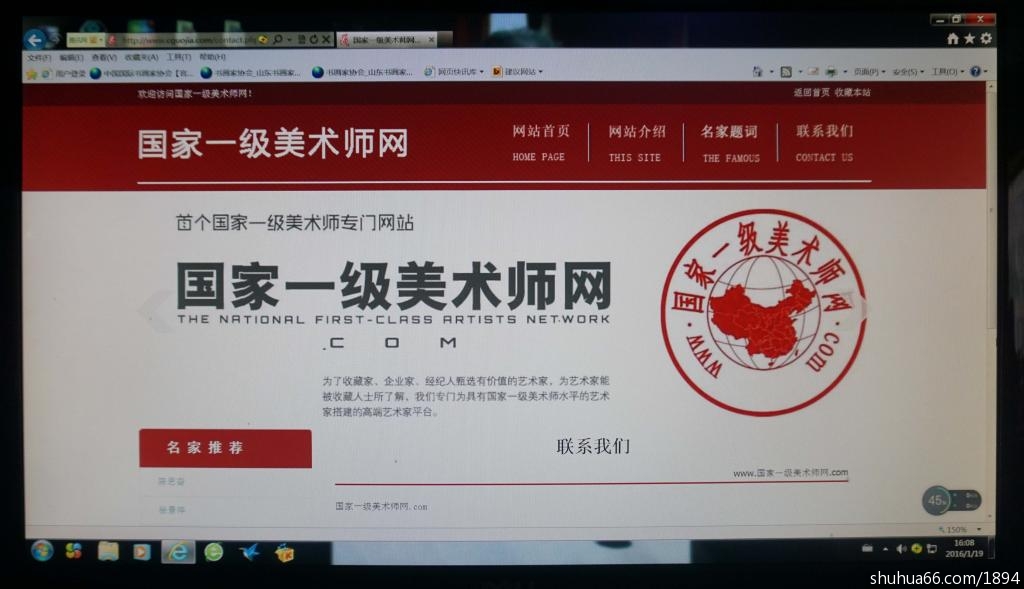Open the Windows Start button
Viewport: 1024px width, 589px height.
point(42,551)
